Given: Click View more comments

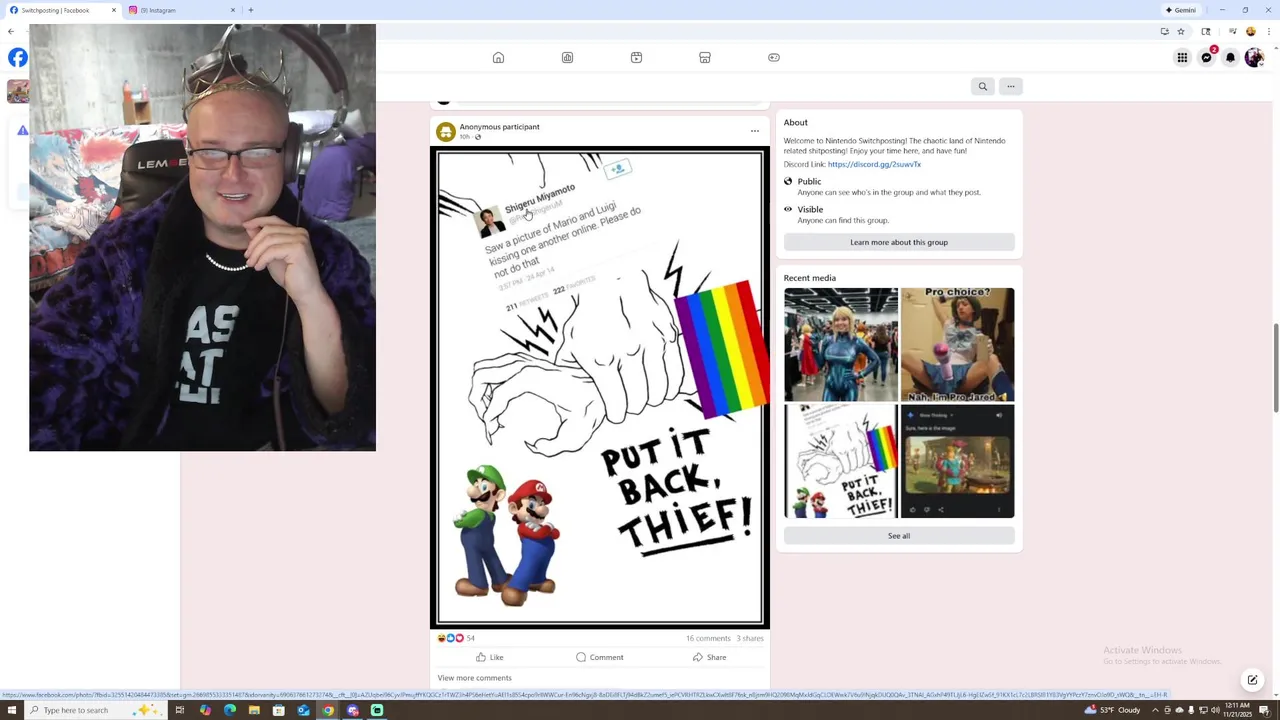Looking at the screenshot, I should click(474, 678).
